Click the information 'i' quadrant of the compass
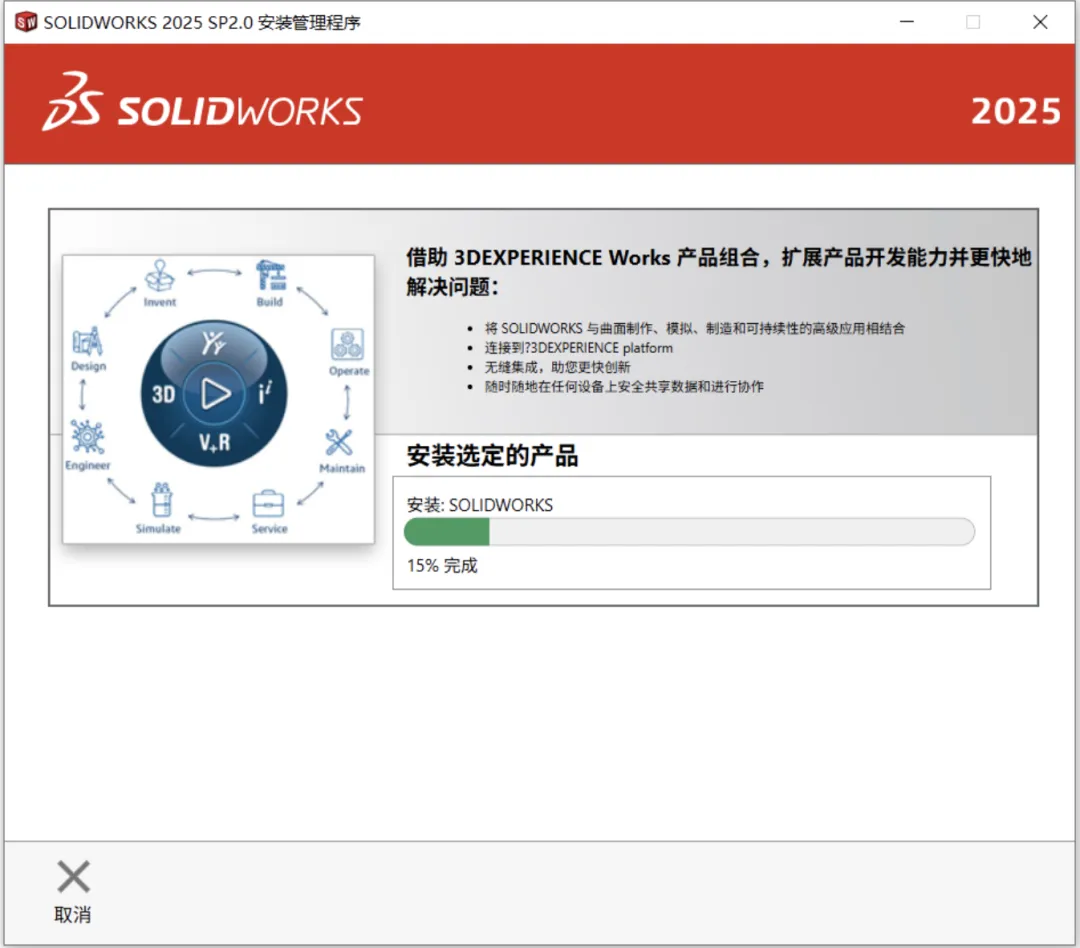Screen dimensions: 1080x948 click(265, 393)
